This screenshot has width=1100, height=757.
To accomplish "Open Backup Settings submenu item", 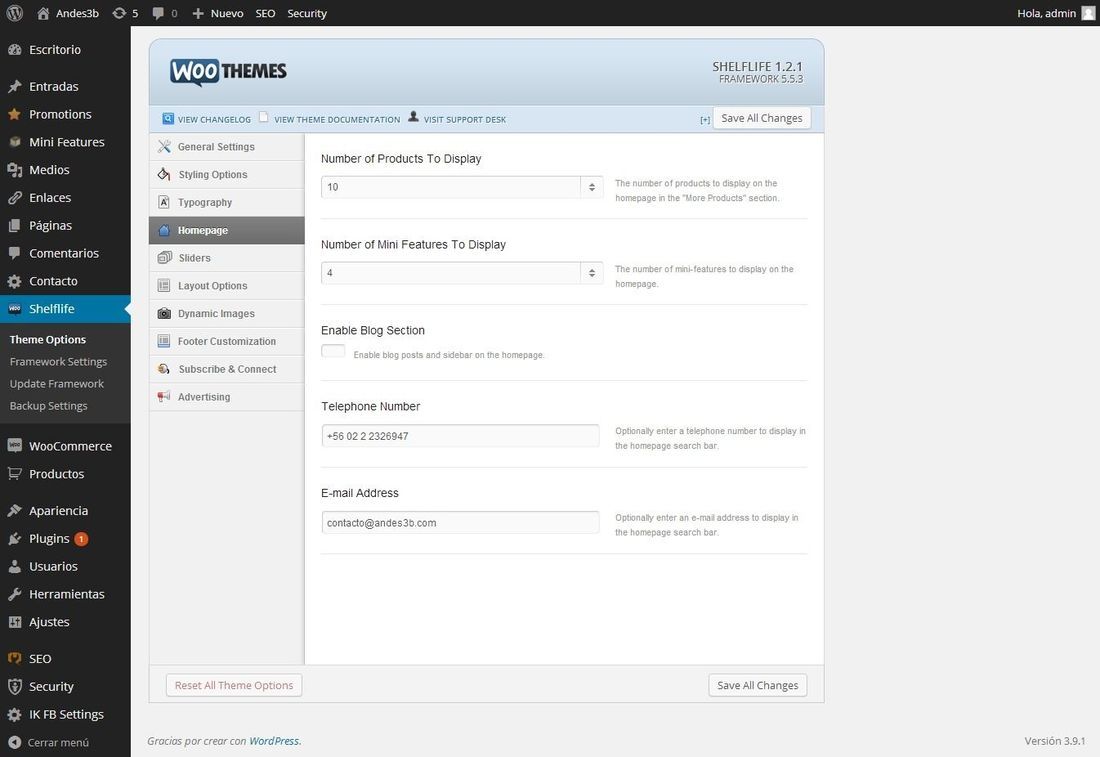I will (x=48, y=406).
